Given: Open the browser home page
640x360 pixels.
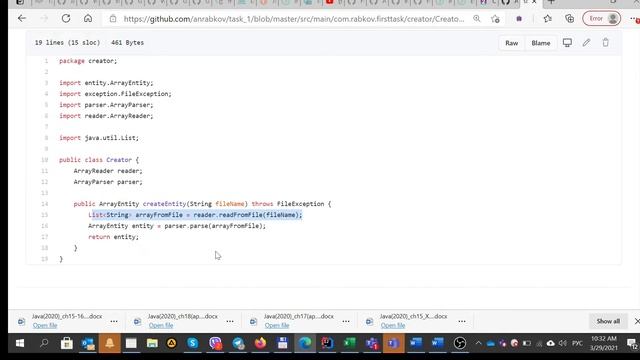Looking at the screenshot, I should 88,18.
